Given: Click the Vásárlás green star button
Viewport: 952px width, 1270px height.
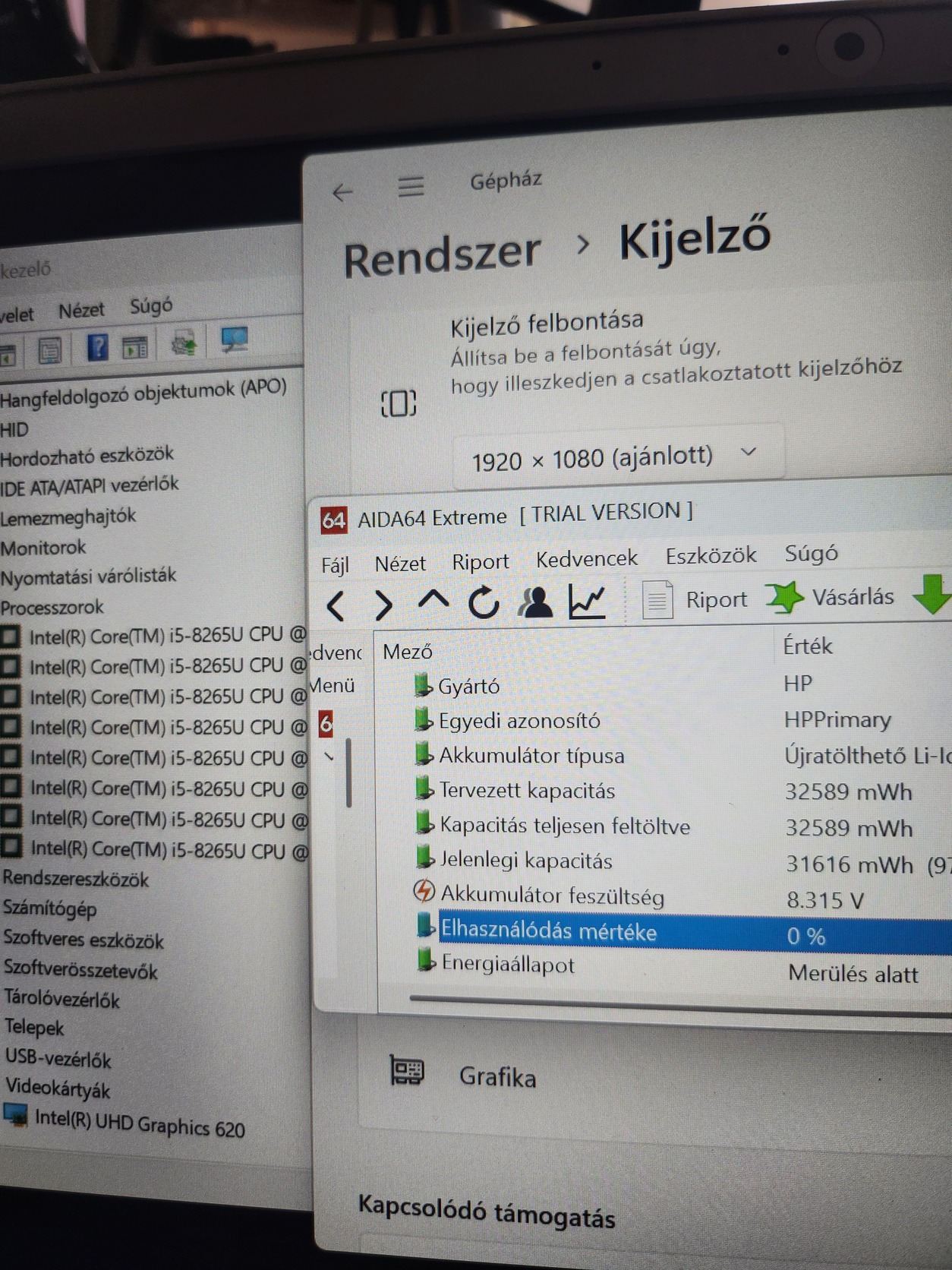Looking at the screenshot, I should (830, 597).
